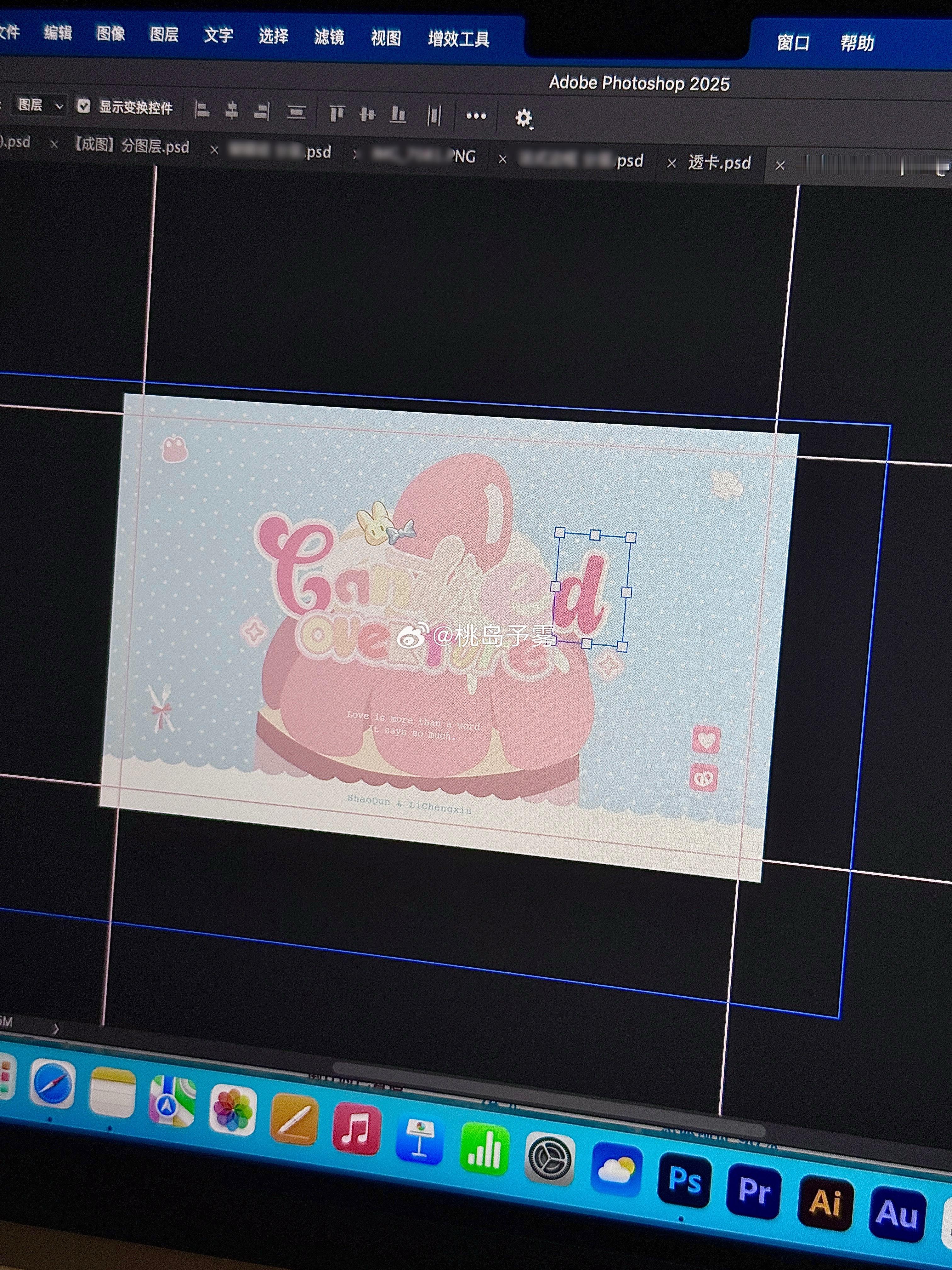Launch Pages from the Dock
The height and width of the screenshot is (1270, 952).
tap(294, 1119)
